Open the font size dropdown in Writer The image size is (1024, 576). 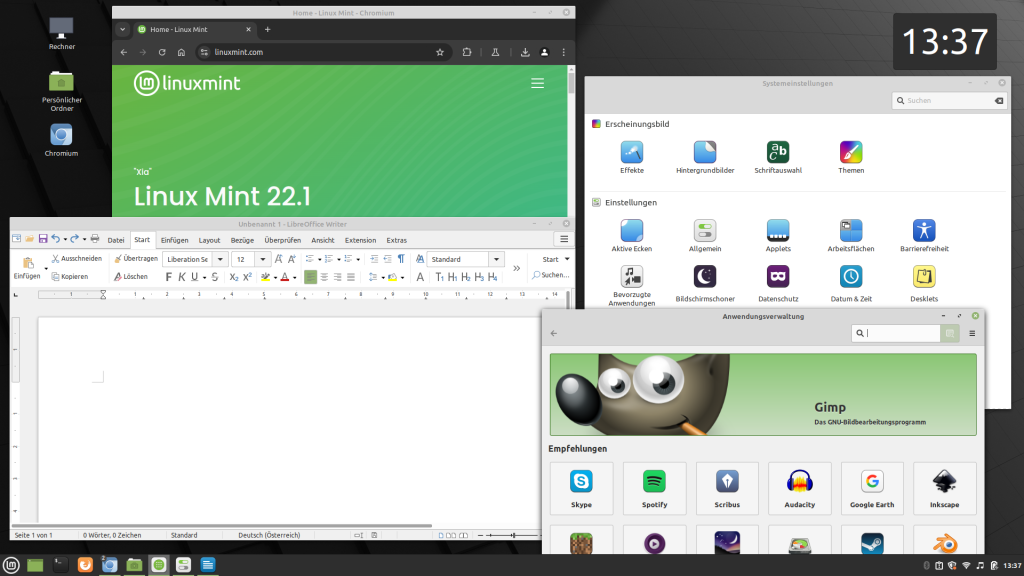(x=261, y=258)
